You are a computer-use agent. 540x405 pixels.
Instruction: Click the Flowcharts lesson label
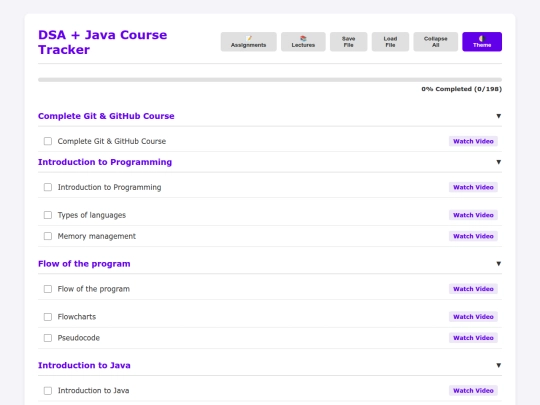coord(77,317)
